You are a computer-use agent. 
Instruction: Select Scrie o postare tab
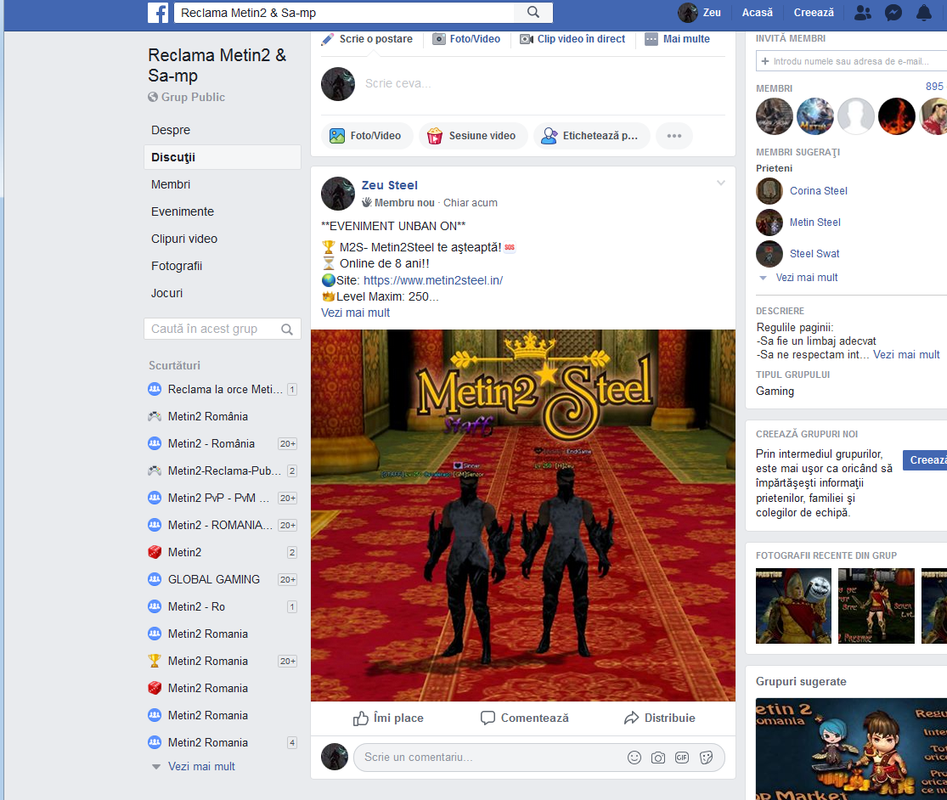click(367, 39)
